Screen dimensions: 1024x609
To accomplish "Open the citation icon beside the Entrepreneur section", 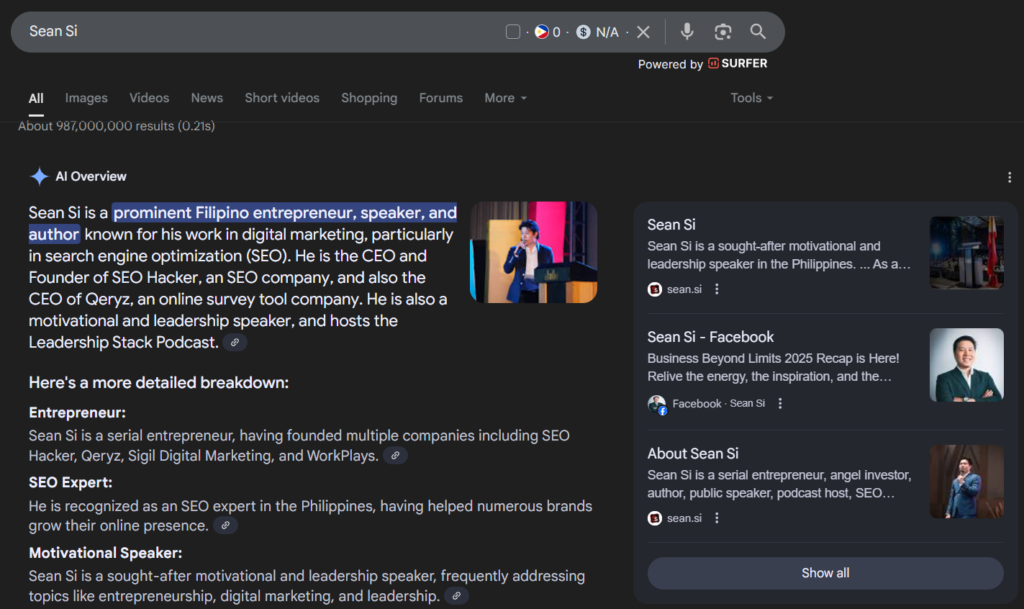I will (395, 456).
